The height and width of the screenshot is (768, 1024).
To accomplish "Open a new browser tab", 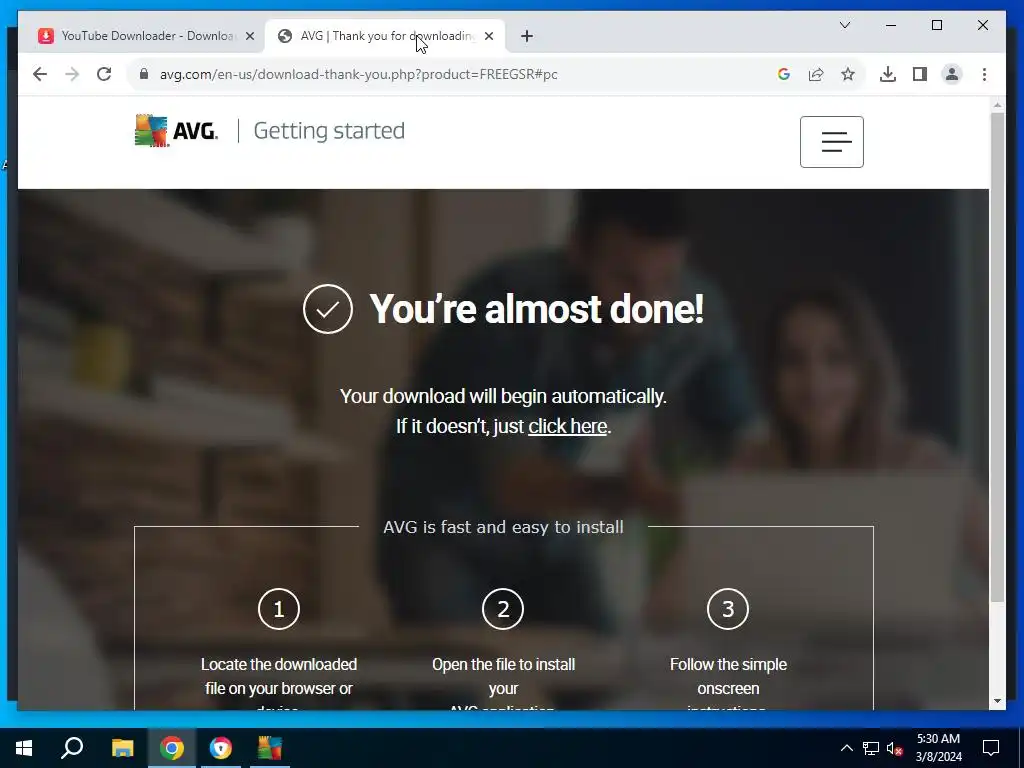I will click(527, 37).
